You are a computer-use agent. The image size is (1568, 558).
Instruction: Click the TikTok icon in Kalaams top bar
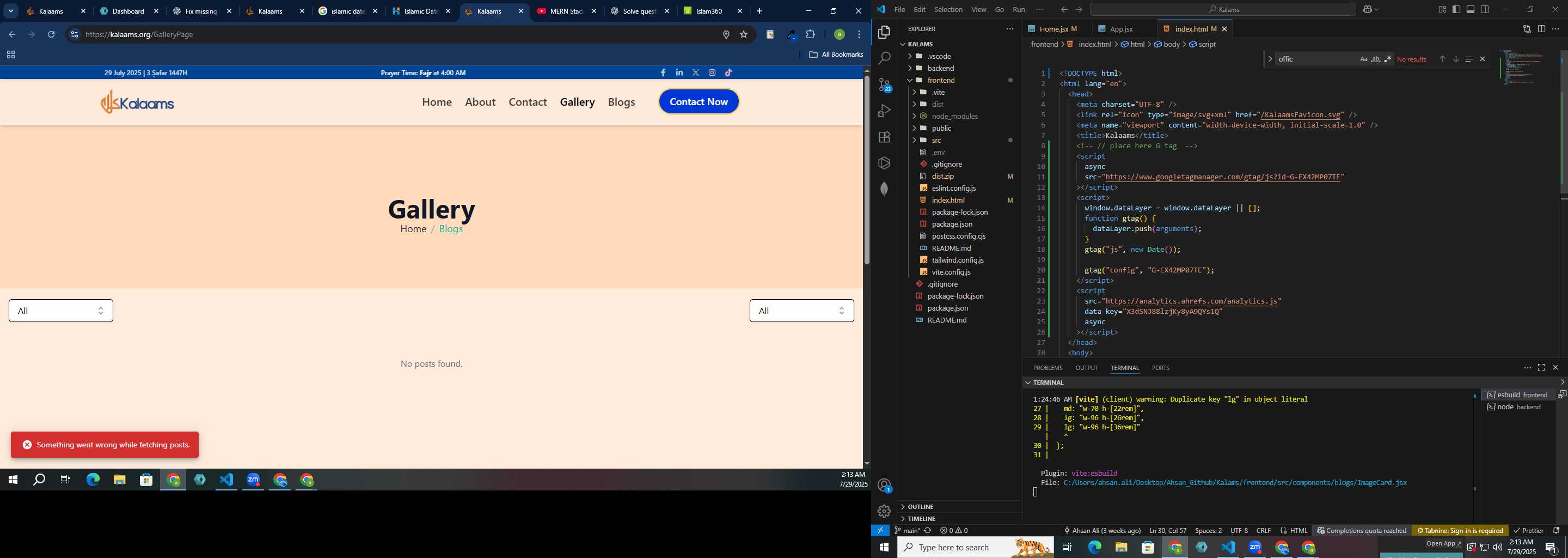click(728, 72)
